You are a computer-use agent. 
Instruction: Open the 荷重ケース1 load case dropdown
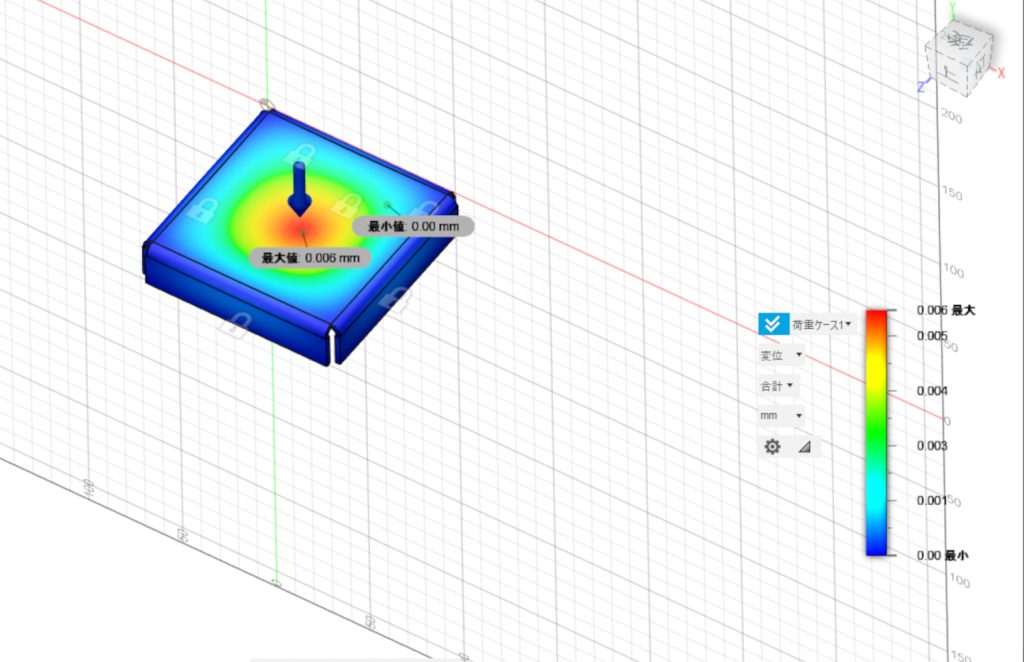[821, 324]
